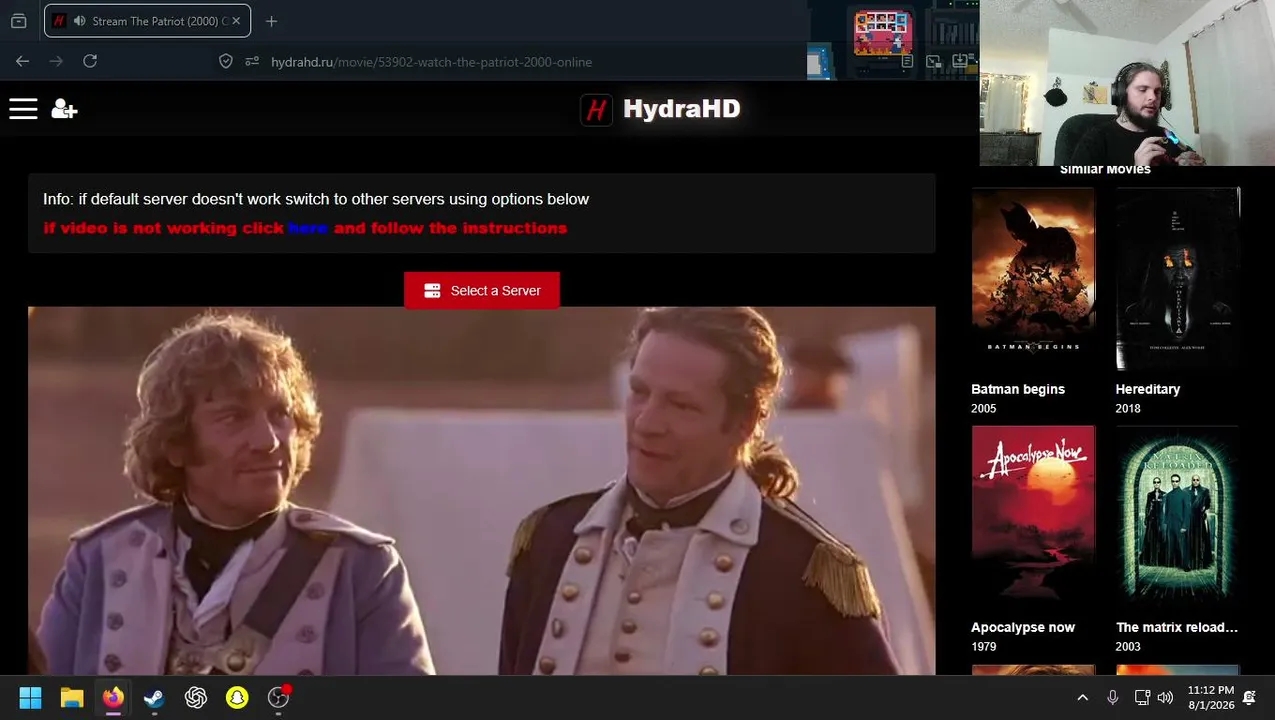Open File Explorer from taskbar
This screenshot has height=720, width=1275.
point(72,698)
